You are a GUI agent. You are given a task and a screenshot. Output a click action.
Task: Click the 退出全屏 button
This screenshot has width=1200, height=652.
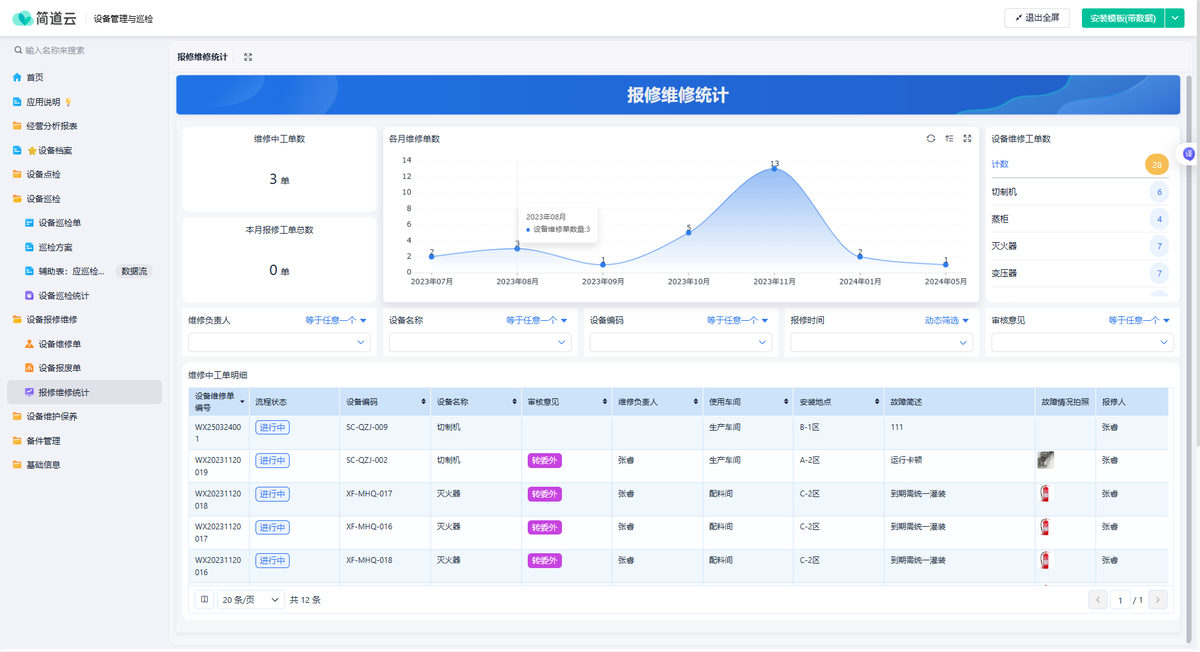point(1037,18)
